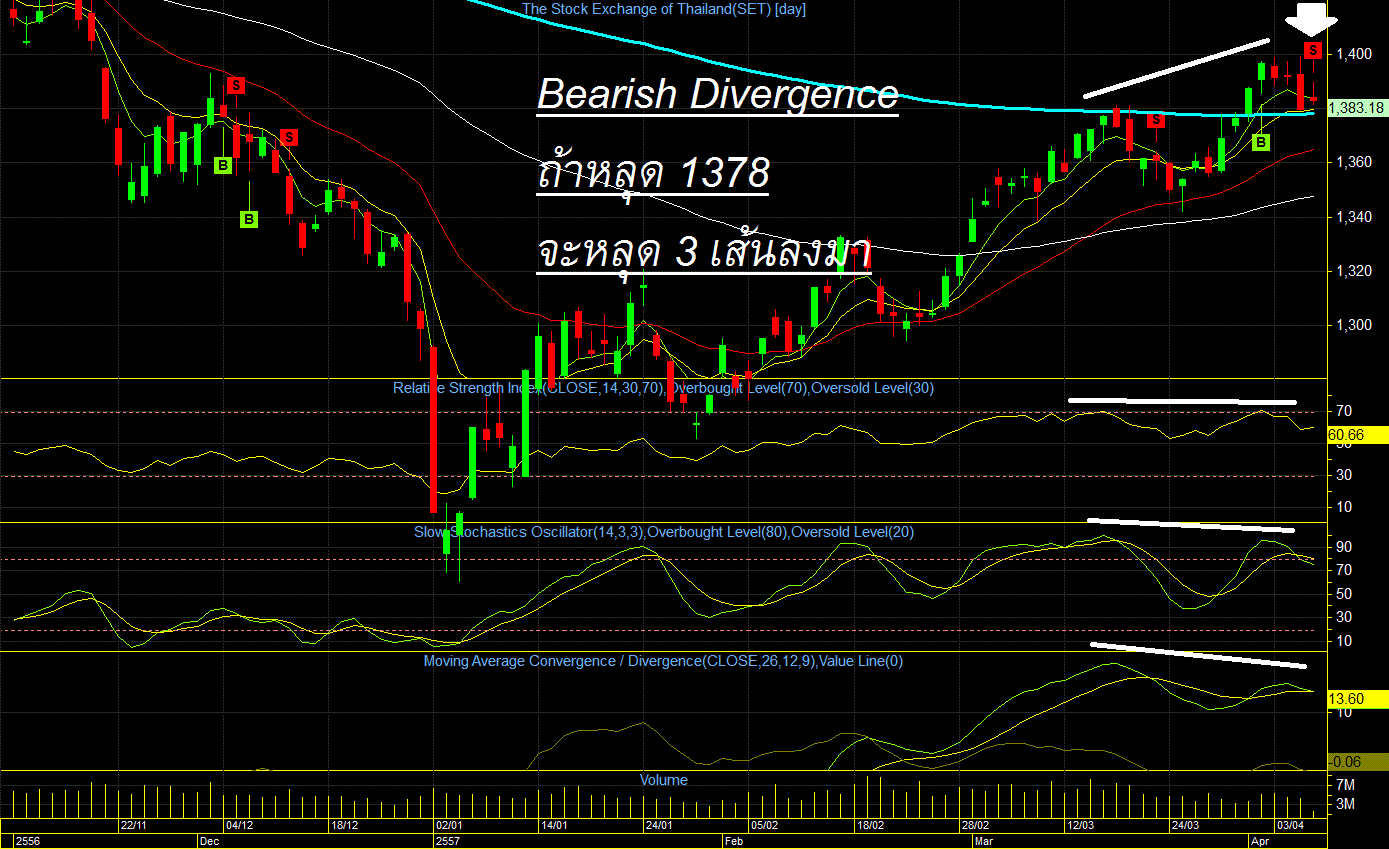Click the Dec month label
Screen dimensions: 1389x849
[211, 842]
